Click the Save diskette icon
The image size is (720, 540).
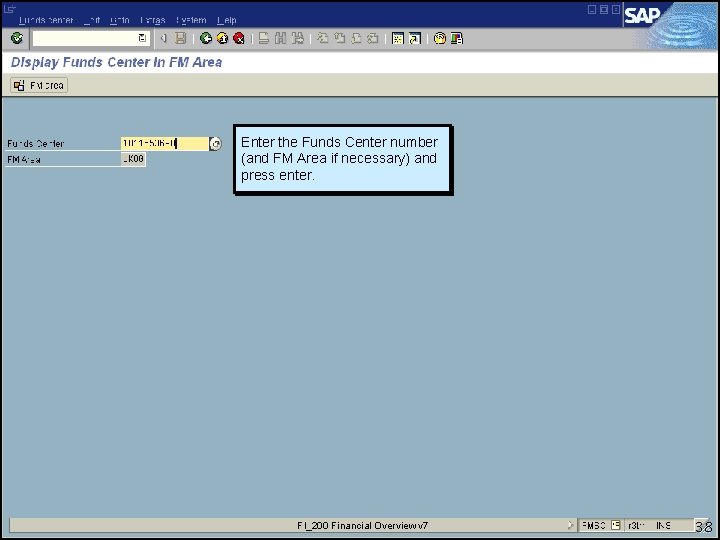180,39
